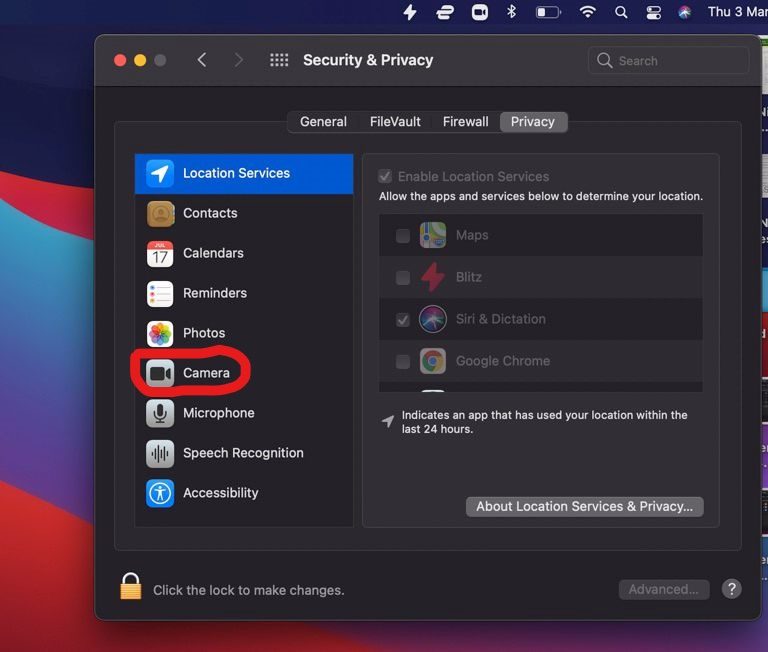Tick the Google Chrome location checkbox
The height and width of the screenshot is (652, 768).
(403, 362)
